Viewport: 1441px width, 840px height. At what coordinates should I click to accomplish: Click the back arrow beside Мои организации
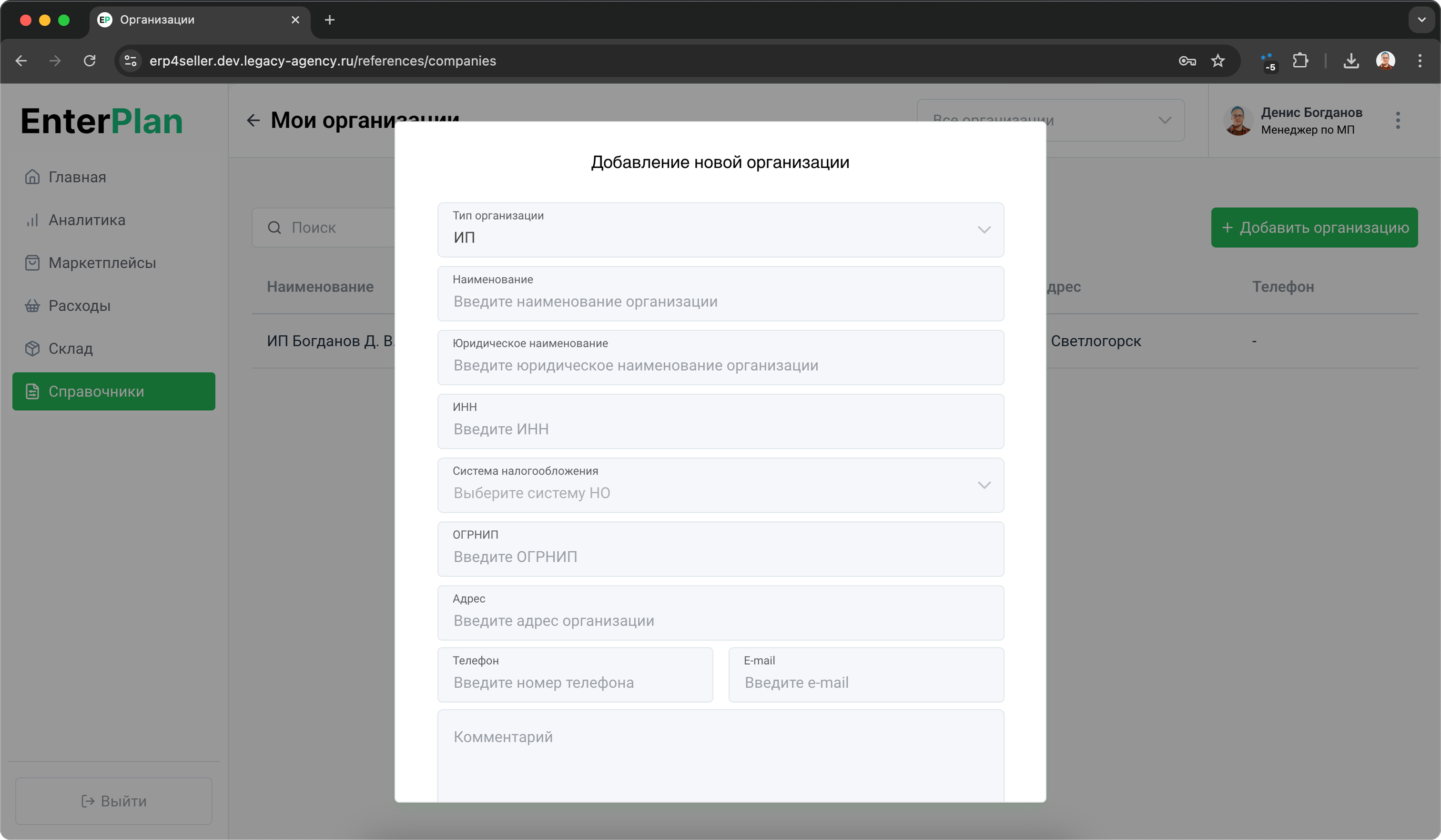coord(254,120)
